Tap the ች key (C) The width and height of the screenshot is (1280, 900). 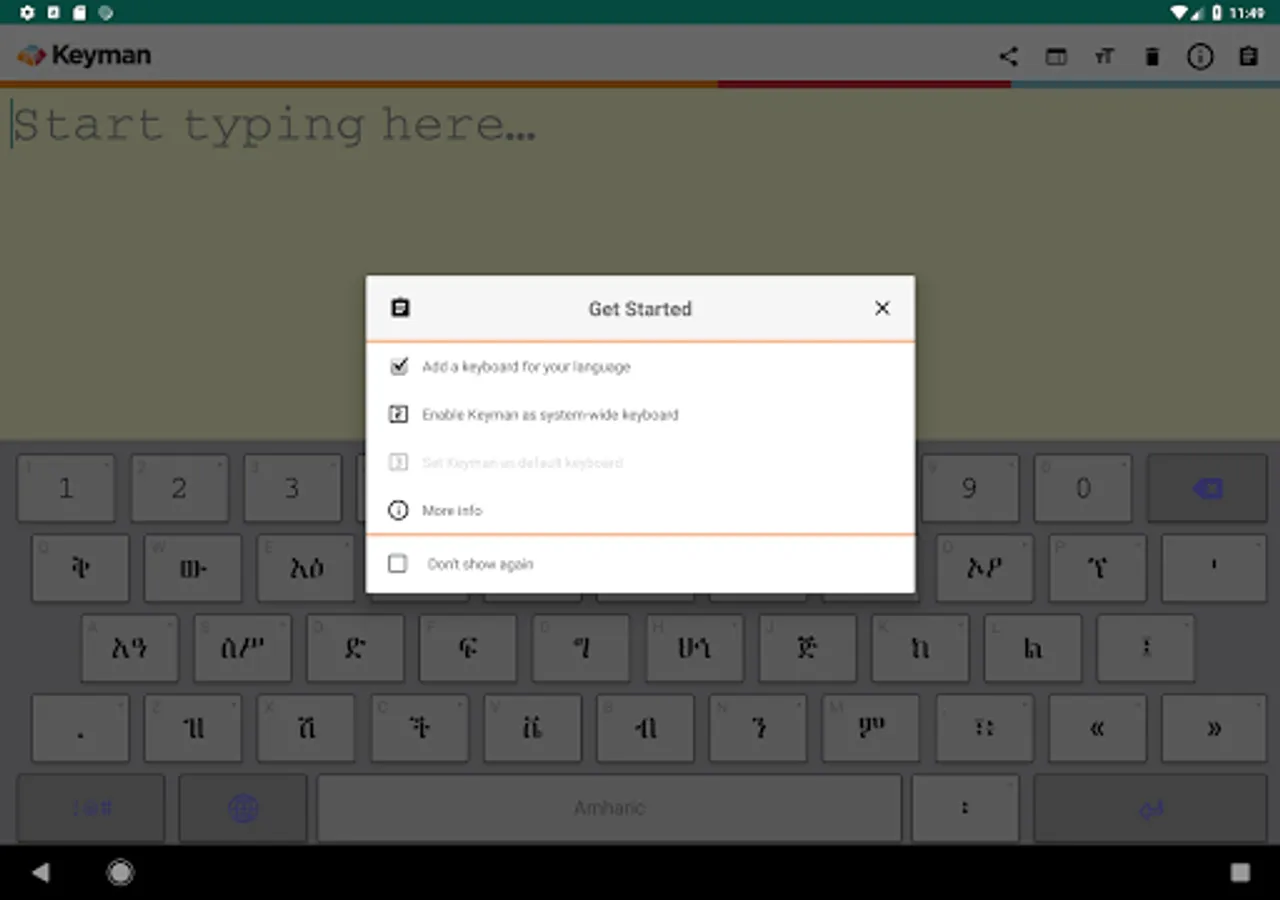coord(419,728)
